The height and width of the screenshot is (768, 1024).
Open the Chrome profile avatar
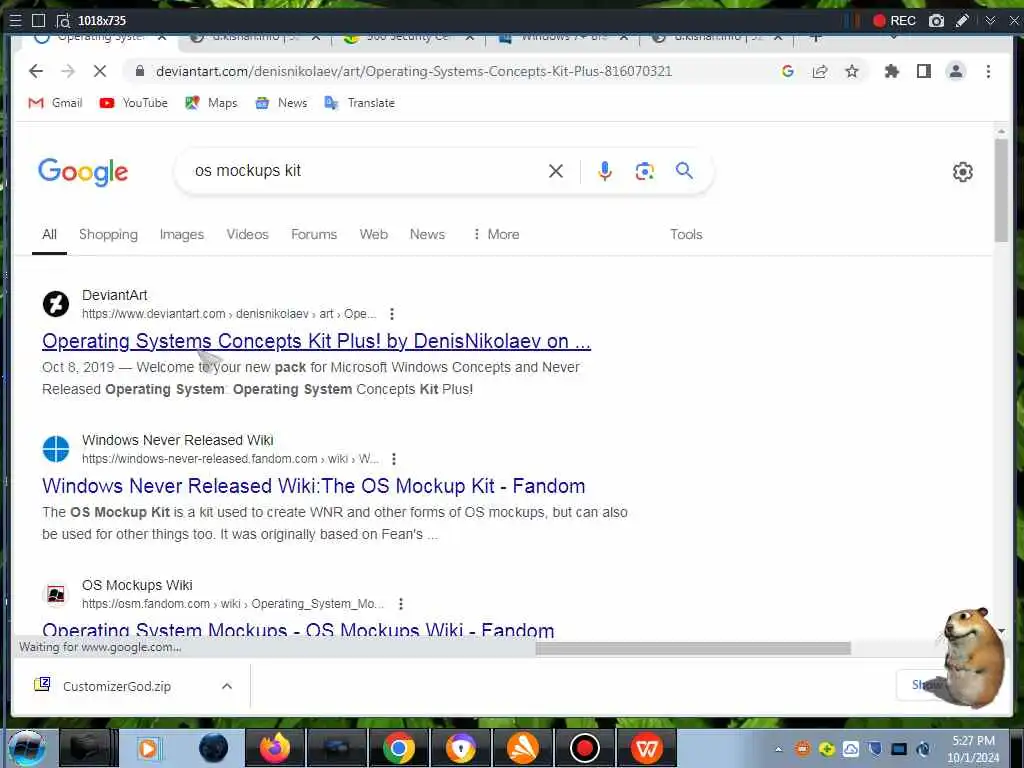coord(955,71)
